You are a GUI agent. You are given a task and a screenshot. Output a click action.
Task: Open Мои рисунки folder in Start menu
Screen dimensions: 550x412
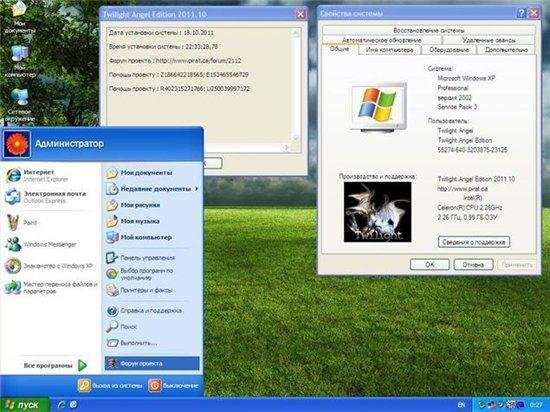click(134, 205)
